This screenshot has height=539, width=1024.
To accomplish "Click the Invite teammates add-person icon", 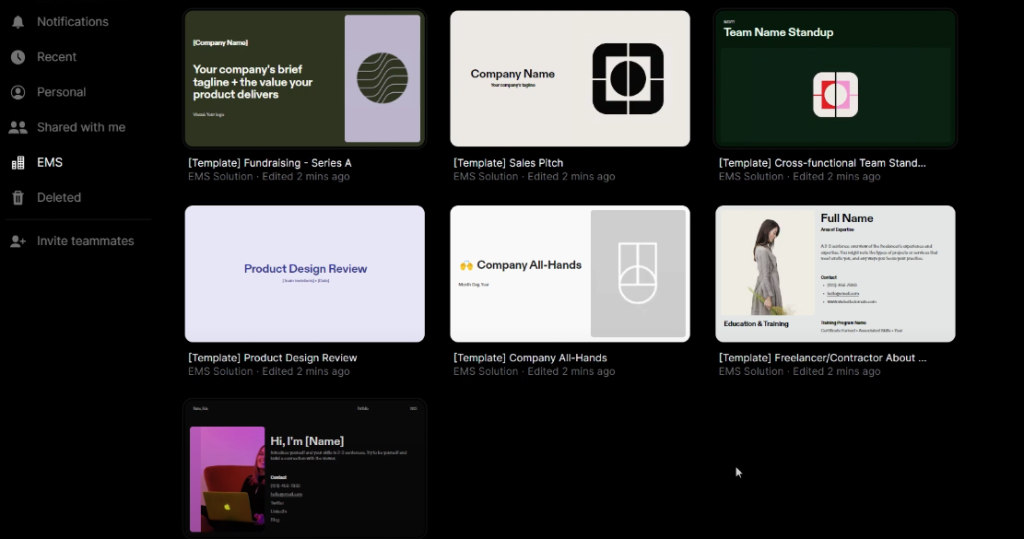I will click(x=18, y=241).
